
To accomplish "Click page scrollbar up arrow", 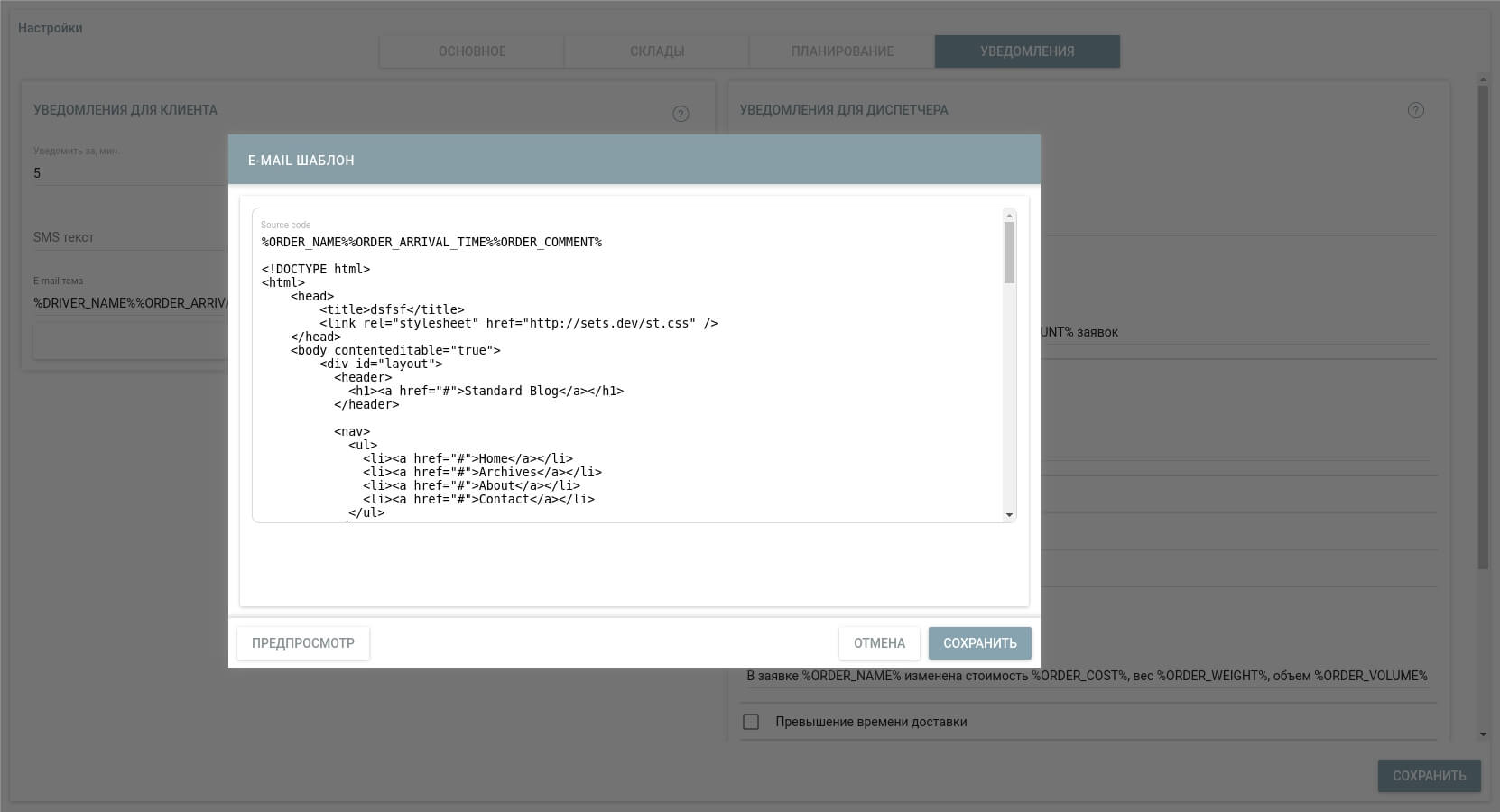I will tap(1482, 80).
